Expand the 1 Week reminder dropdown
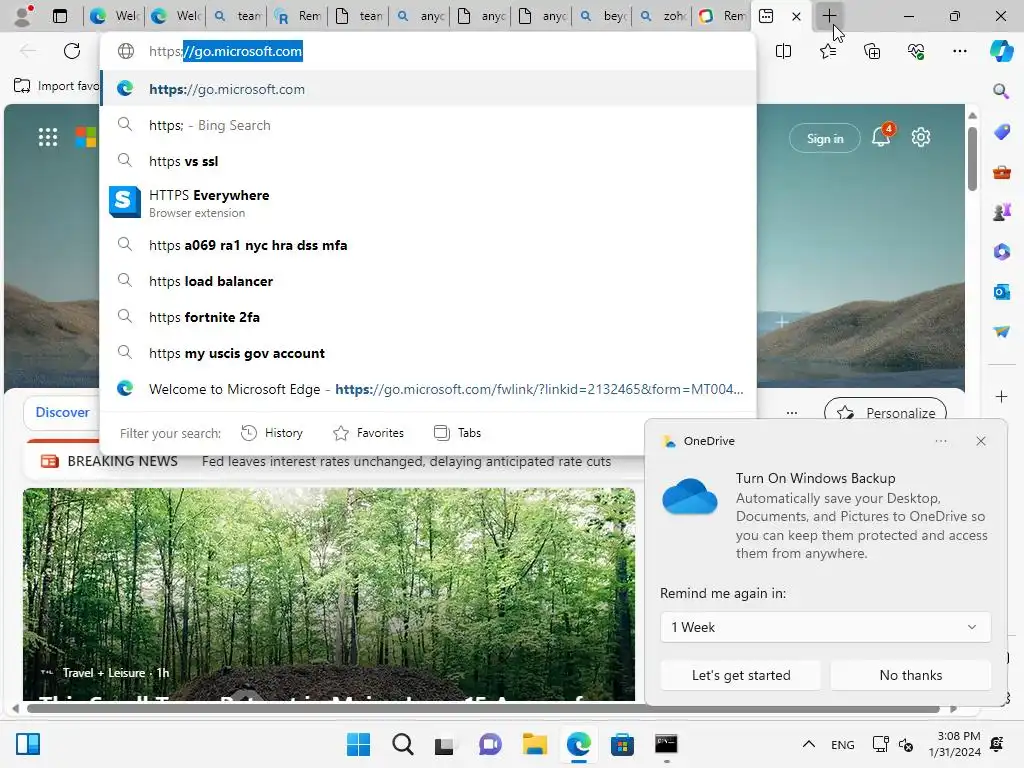 click(825, 627)
